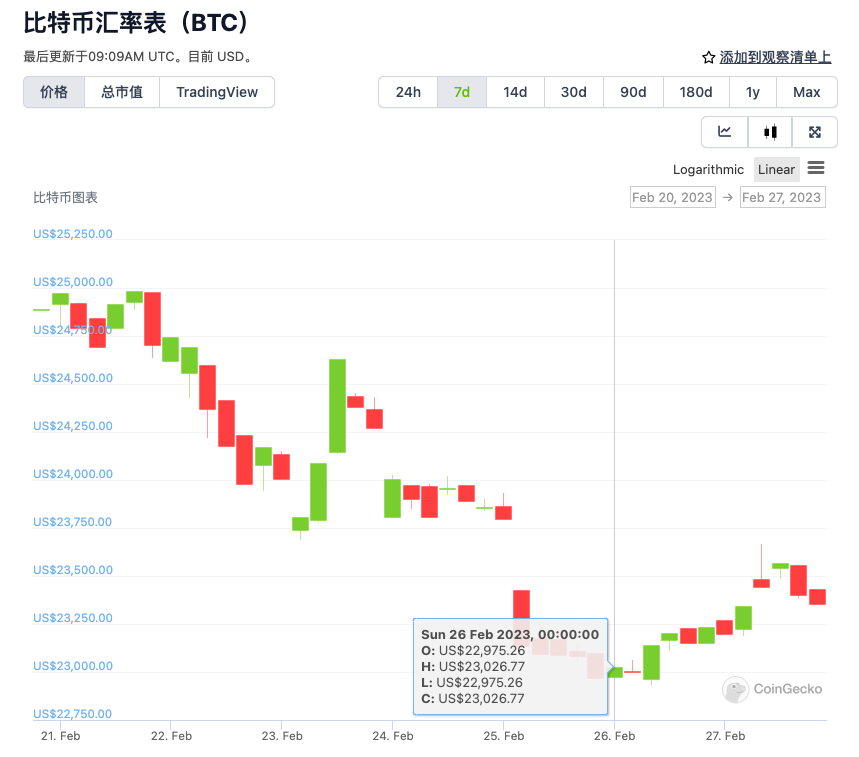Choose the Max time range
This screenshot has width=859, height=757.
(806, 92)
